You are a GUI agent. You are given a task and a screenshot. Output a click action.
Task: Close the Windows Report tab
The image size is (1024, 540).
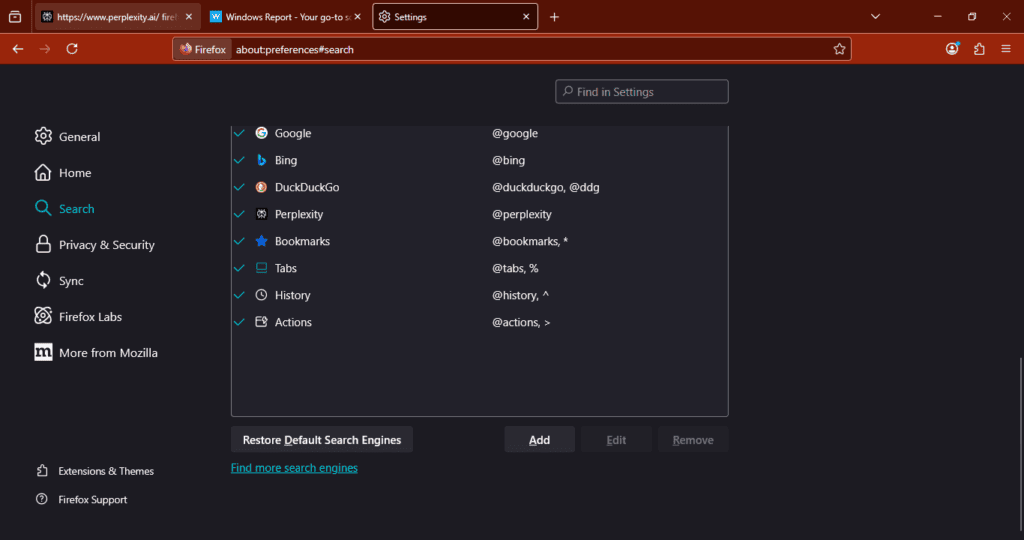(357, 17)
